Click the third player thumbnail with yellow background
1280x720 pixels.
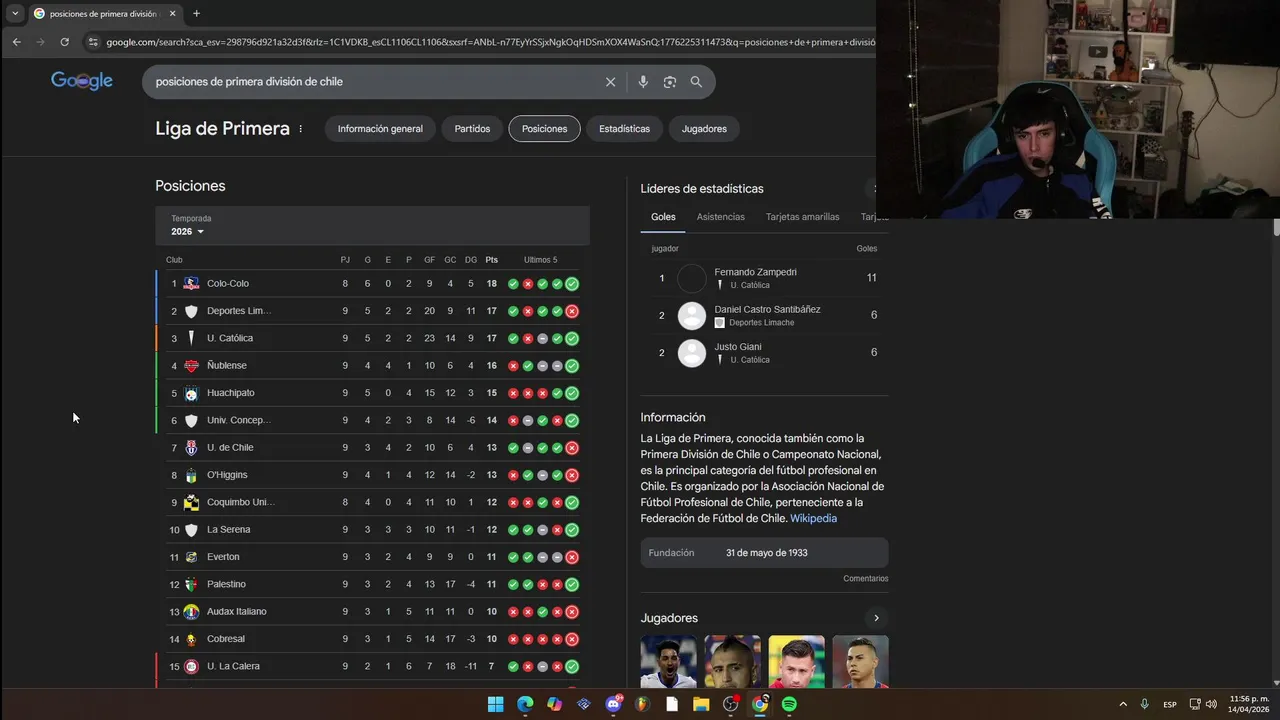797,662
